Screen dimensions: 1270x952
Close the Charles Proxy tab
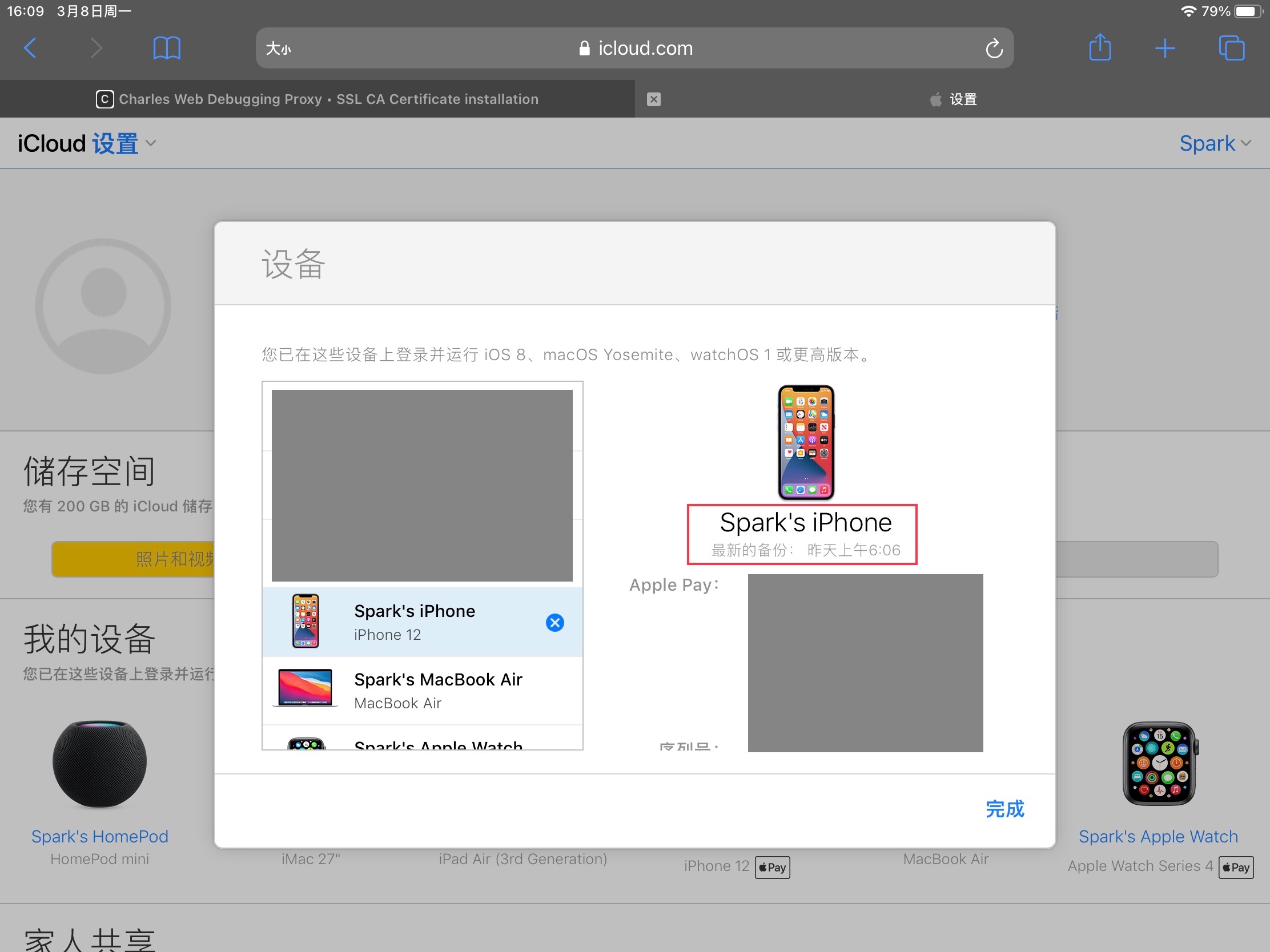[x=653, y=99]
